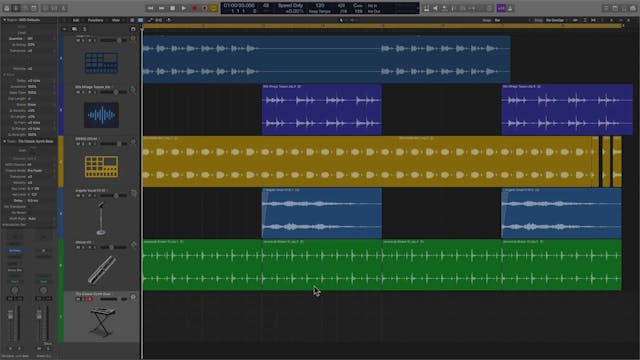640x360 pixels.
Task: Open the Loop Browser icon
Action: tap(624, 8)
